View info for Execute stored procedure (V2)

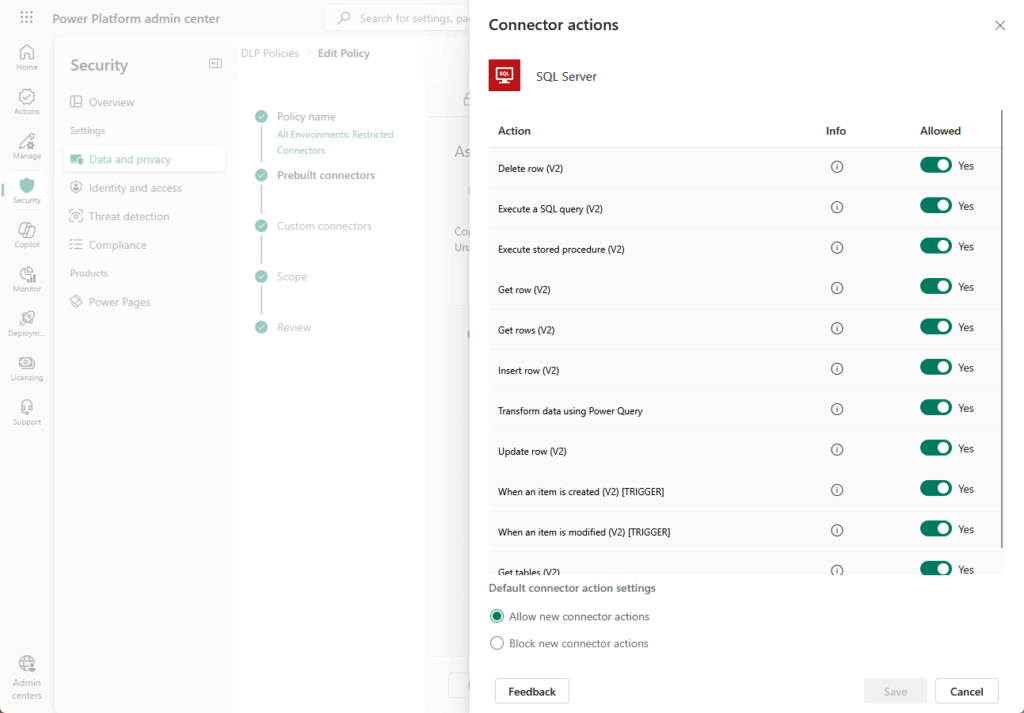coord(837,248)
